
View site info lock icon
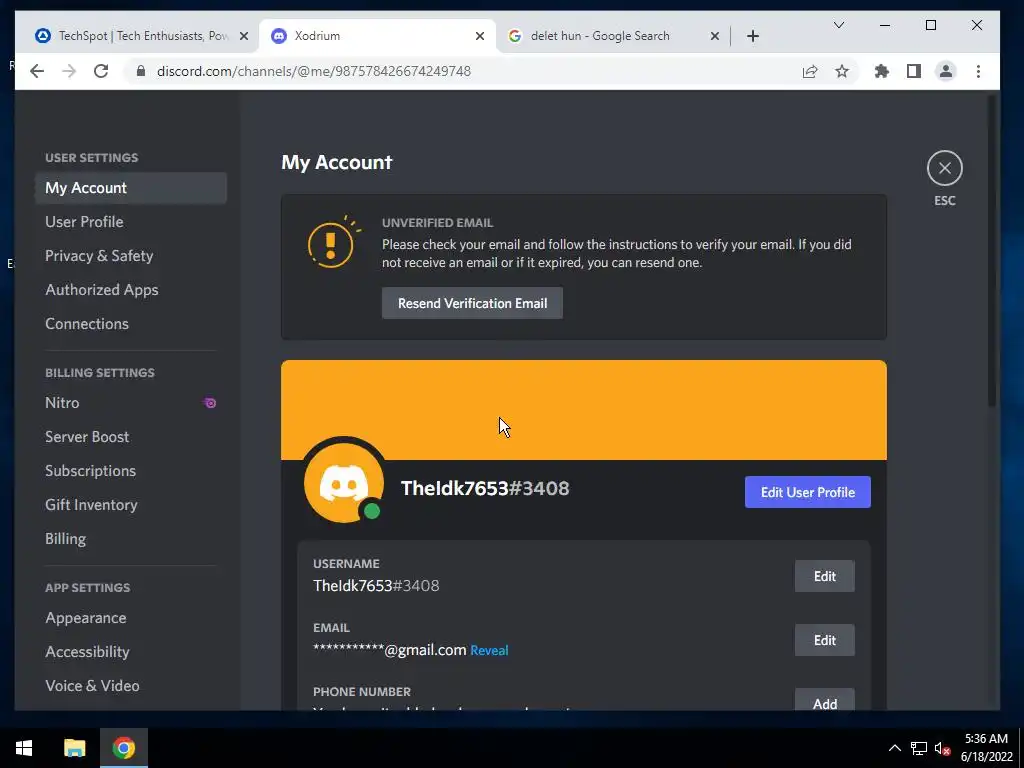pos(140,71)
